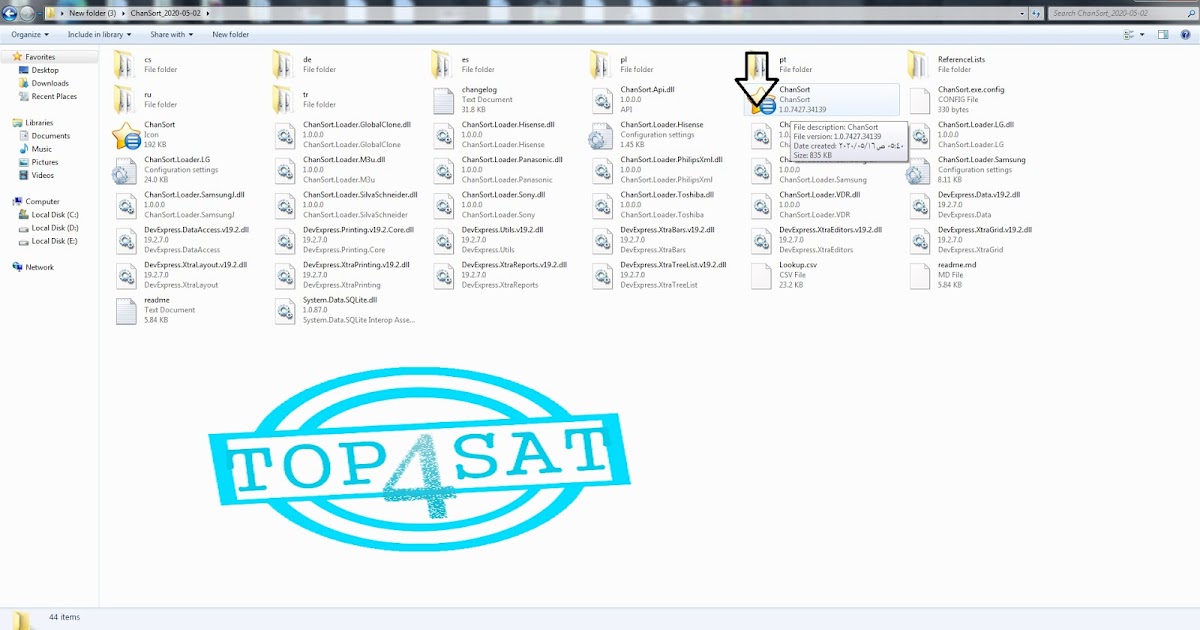
Task: Click the New folder (3) breadcrumb
Action: point(92,13)
